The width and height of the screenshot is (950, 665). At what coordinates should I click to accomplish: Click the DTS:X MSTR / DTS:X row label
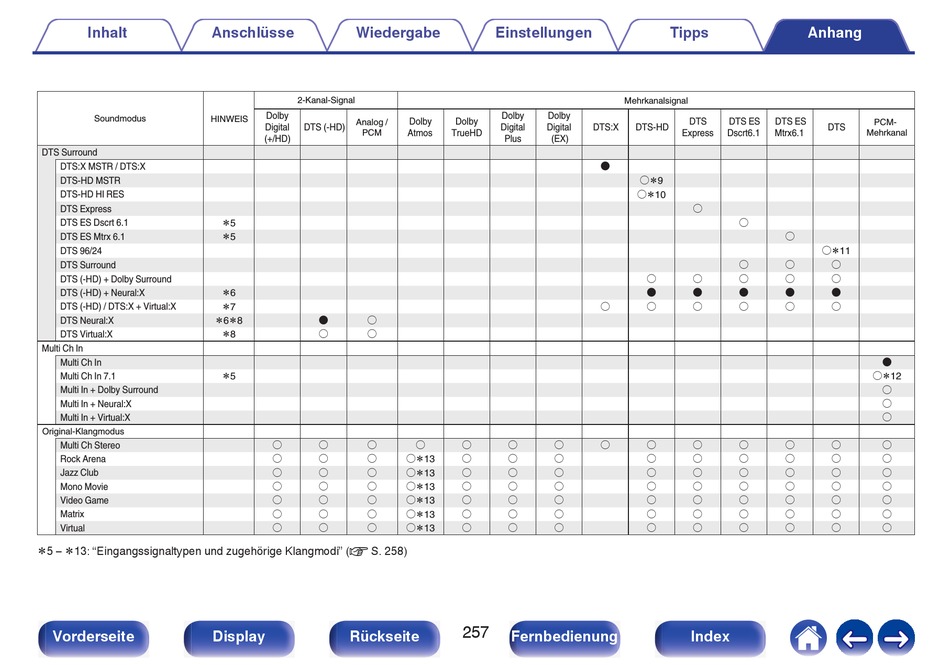[x=102, y=167]
